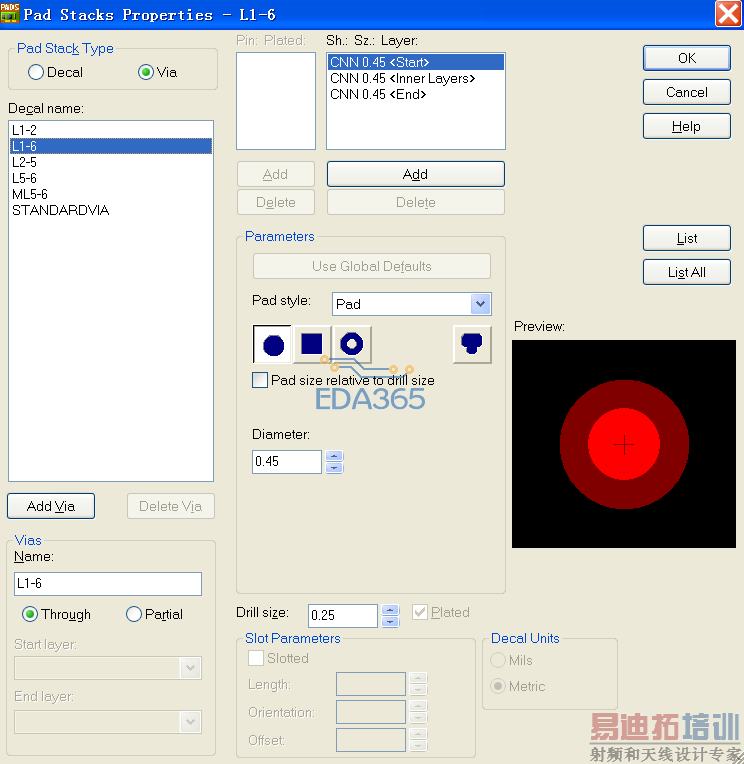This screenshot has height=764, width=744.
Task: Click the Vias Name input field
Action: pyautogui.click(x=108, y=584)
